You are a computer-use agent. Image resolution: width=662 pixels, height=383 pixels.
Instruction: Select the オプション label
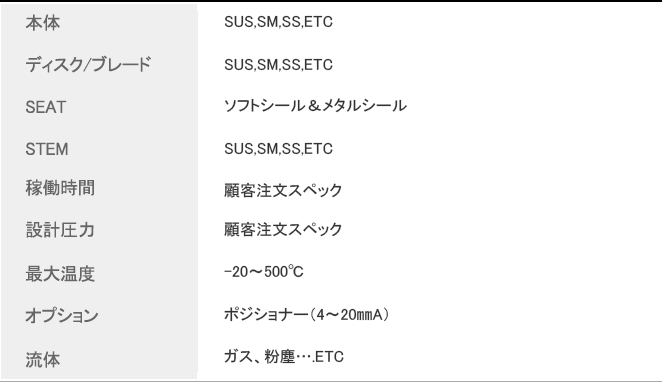62,316
